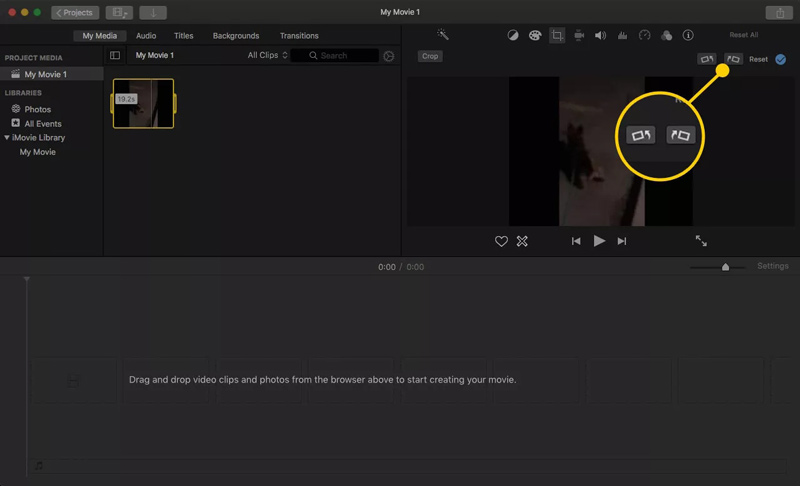Open the color balance tool

point(513,36)
